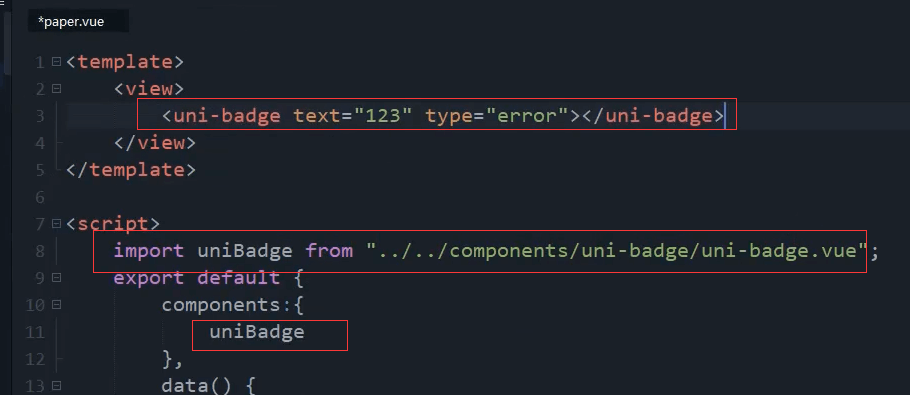Collapse the template block at line 1
This screenshot has height=395, width=910.
point(56,61)
